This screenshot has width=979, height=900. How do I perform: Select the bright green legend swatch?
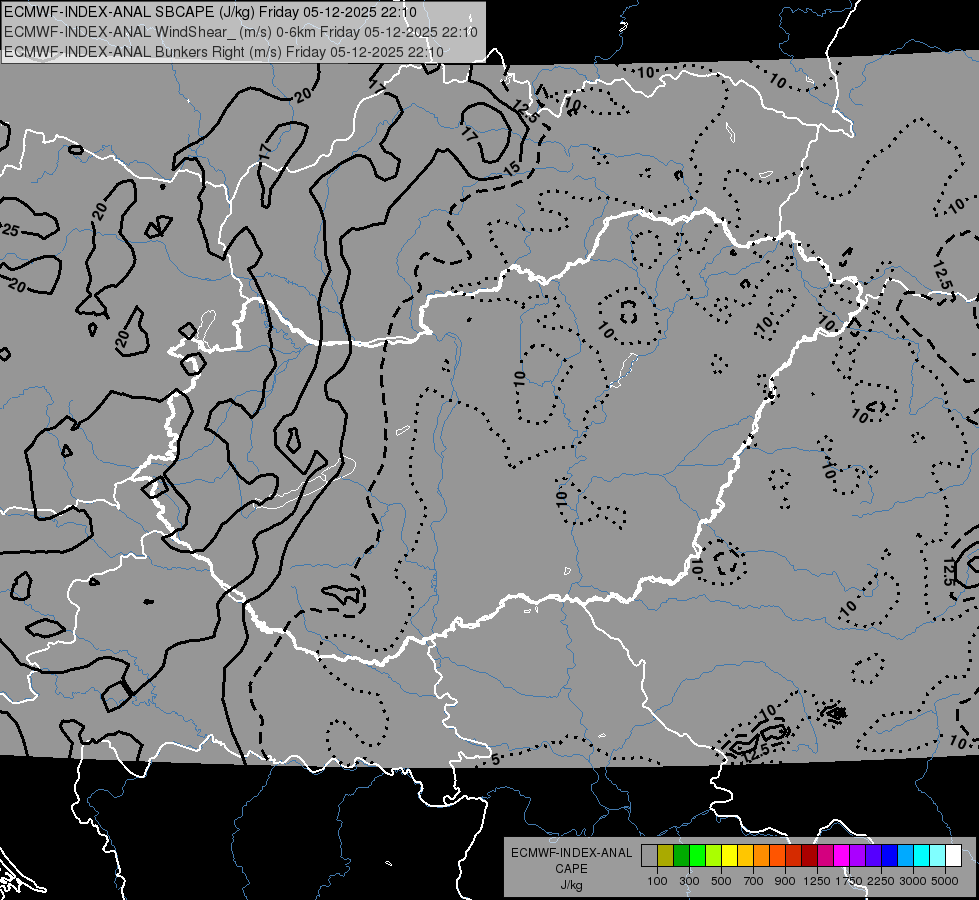coord(697,855)
